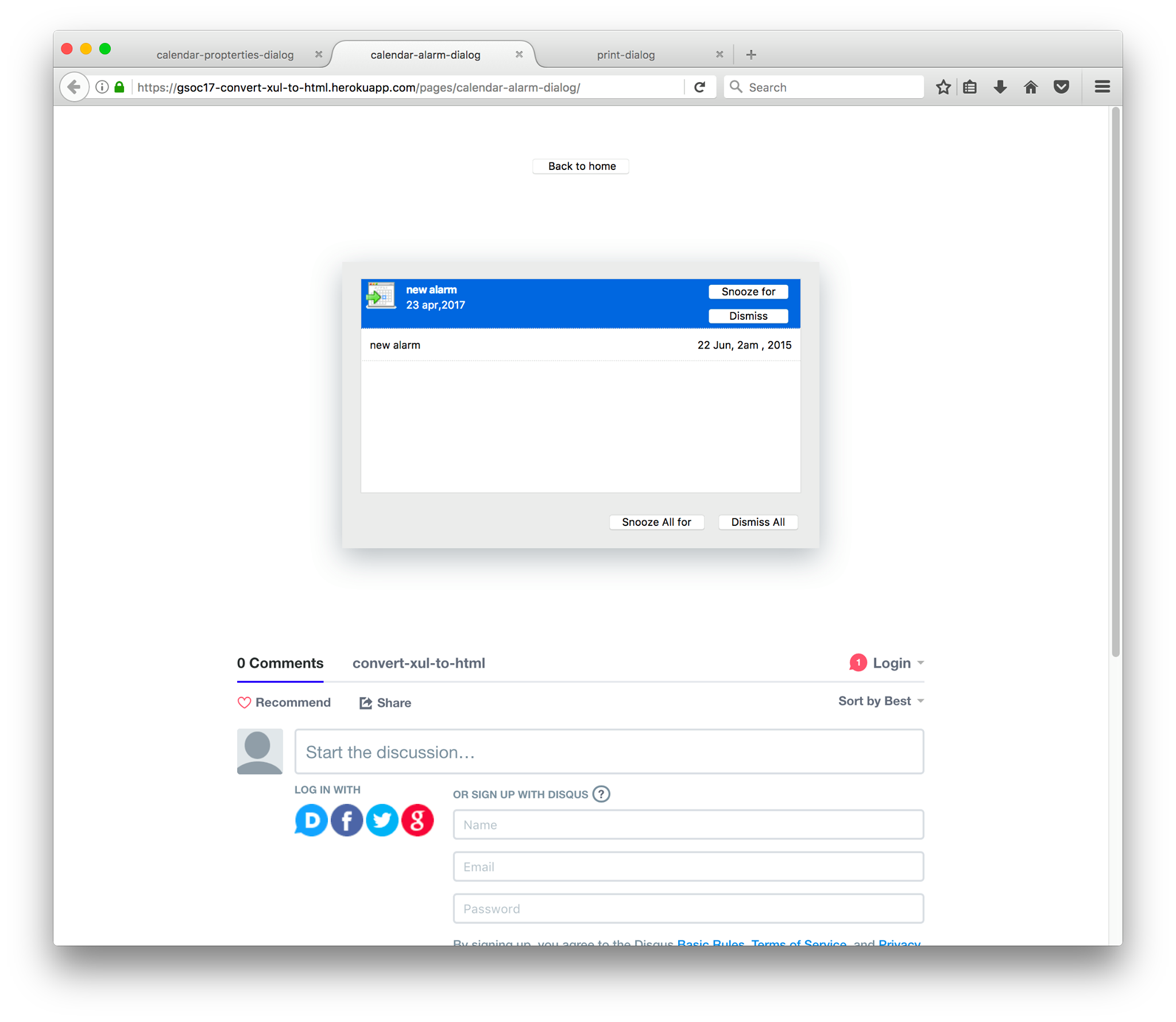Click Back to home link
This screenshot has width=1176, height=1022.
581,166
